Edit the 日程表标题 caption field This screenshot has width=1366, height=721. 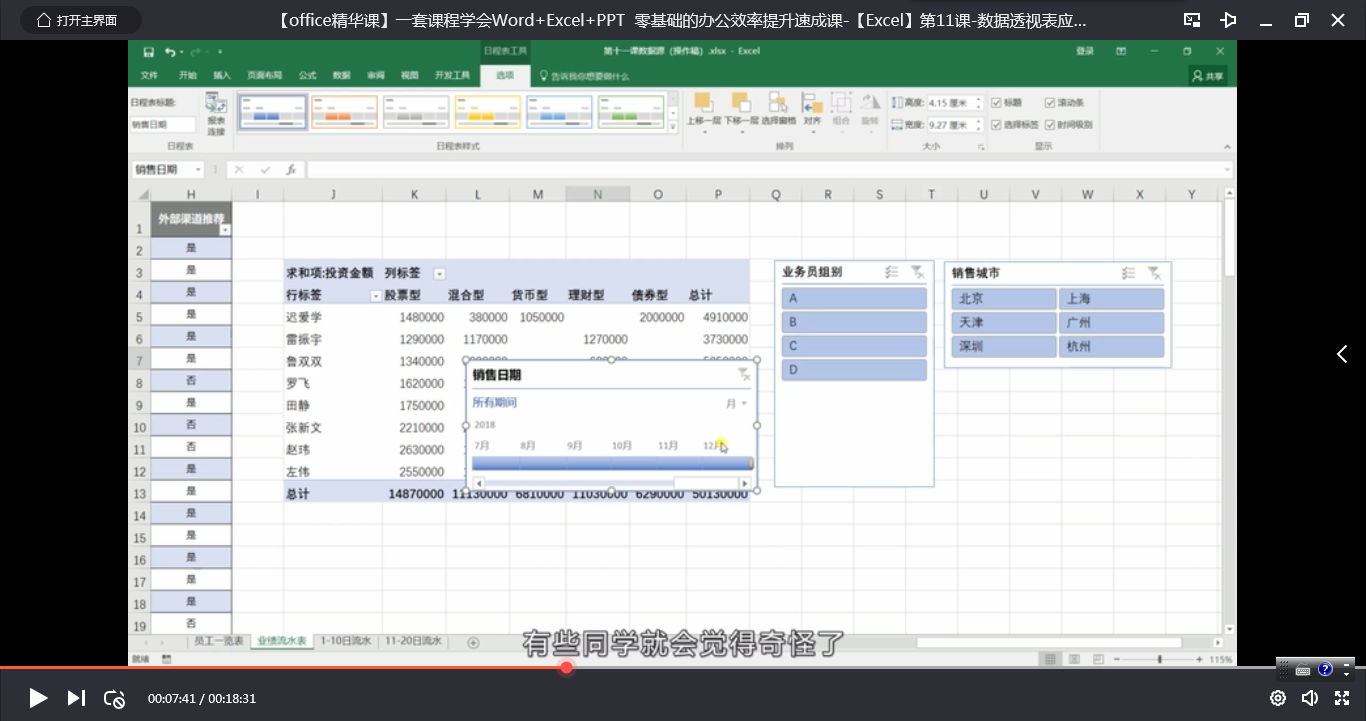[163, 125]
